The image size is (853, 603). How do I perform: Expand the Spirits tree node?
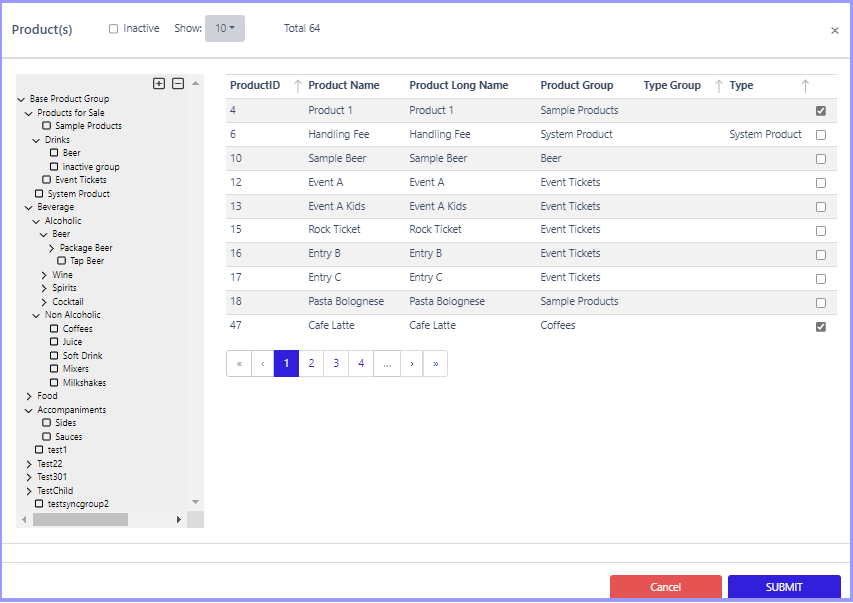click(x=44, y=288)
